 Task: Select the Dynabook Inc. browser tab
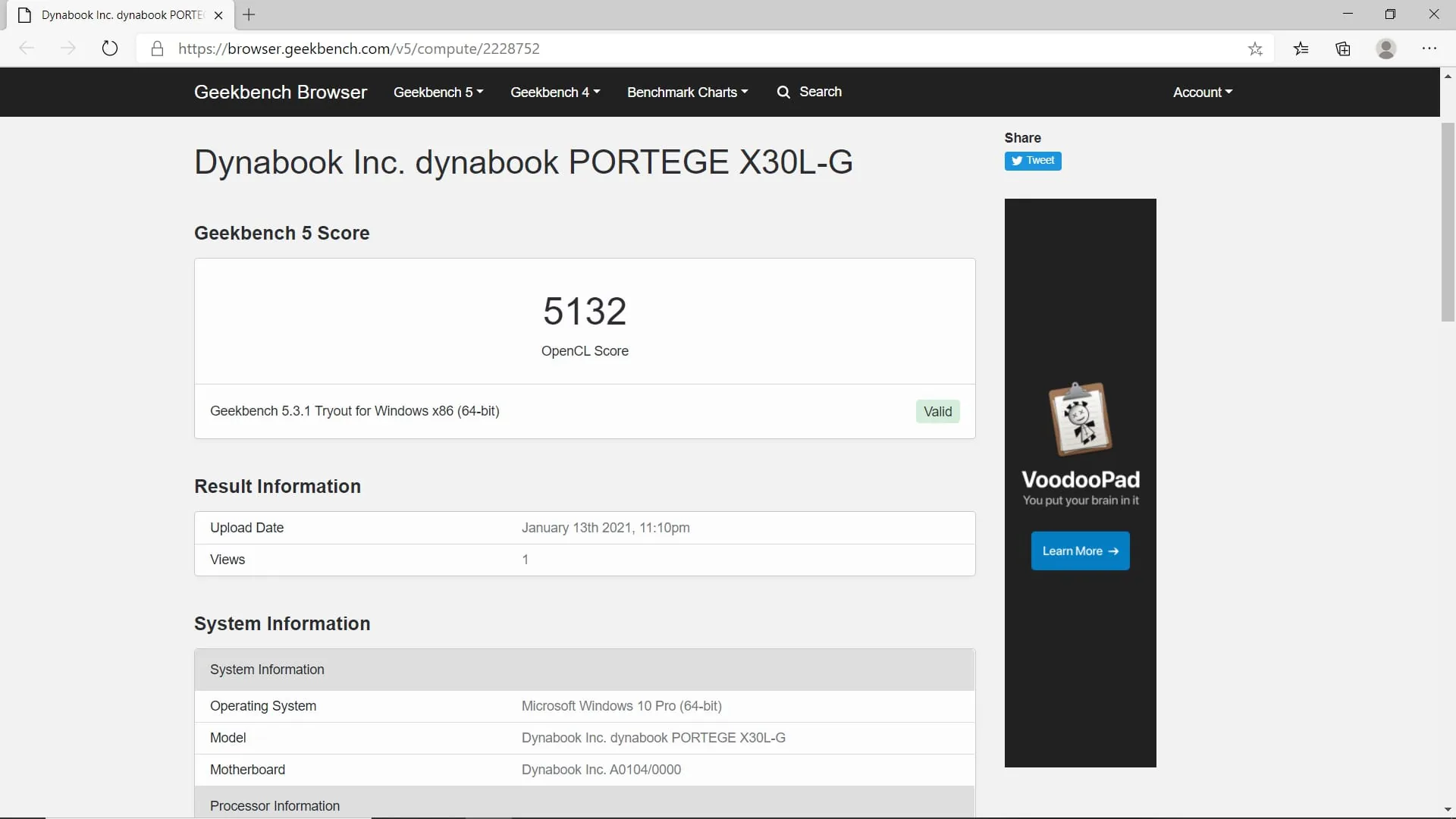pyautogui.click(x=121, y=15)
